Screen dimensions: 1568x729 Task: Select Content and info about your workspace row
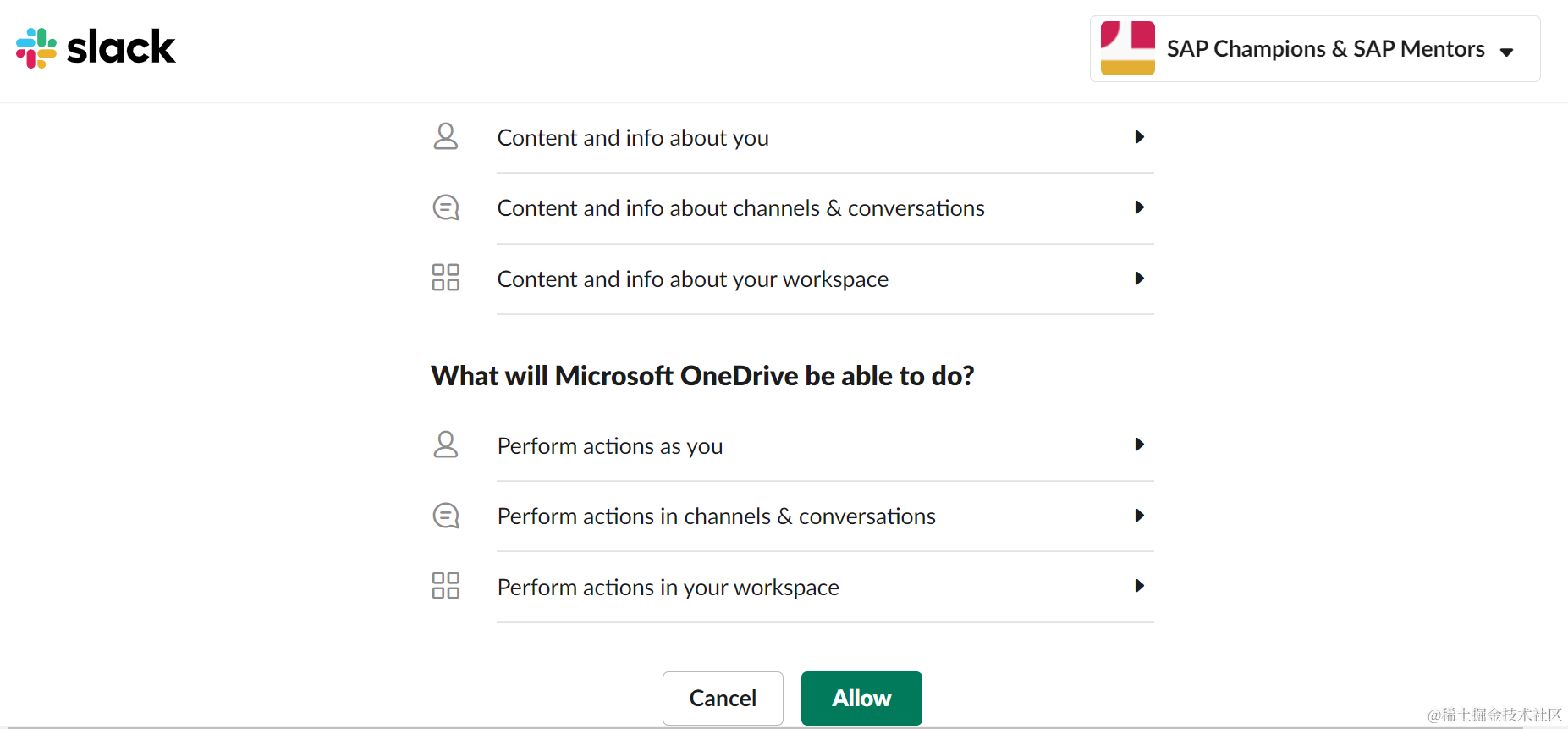(x=792, y=279)
